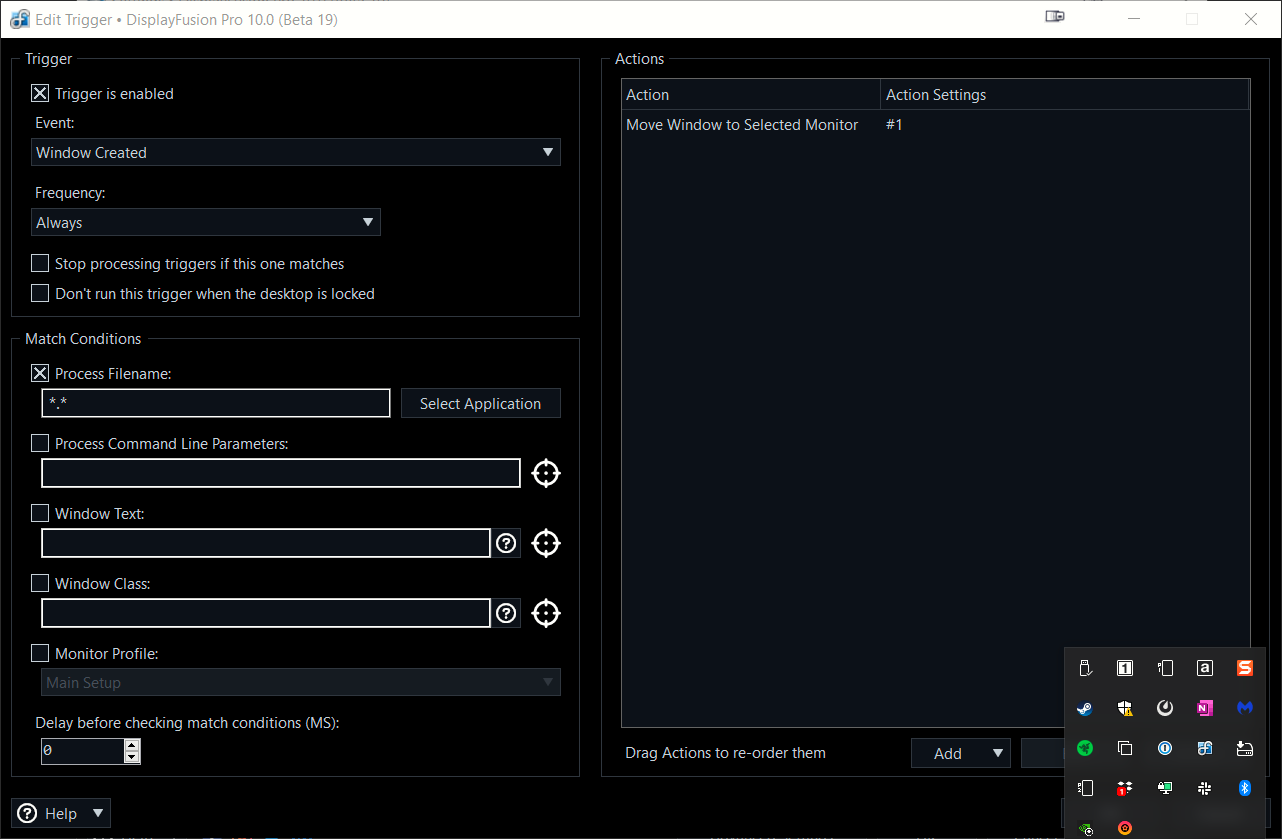Click the OneNote tray icon

(1204, 708)
